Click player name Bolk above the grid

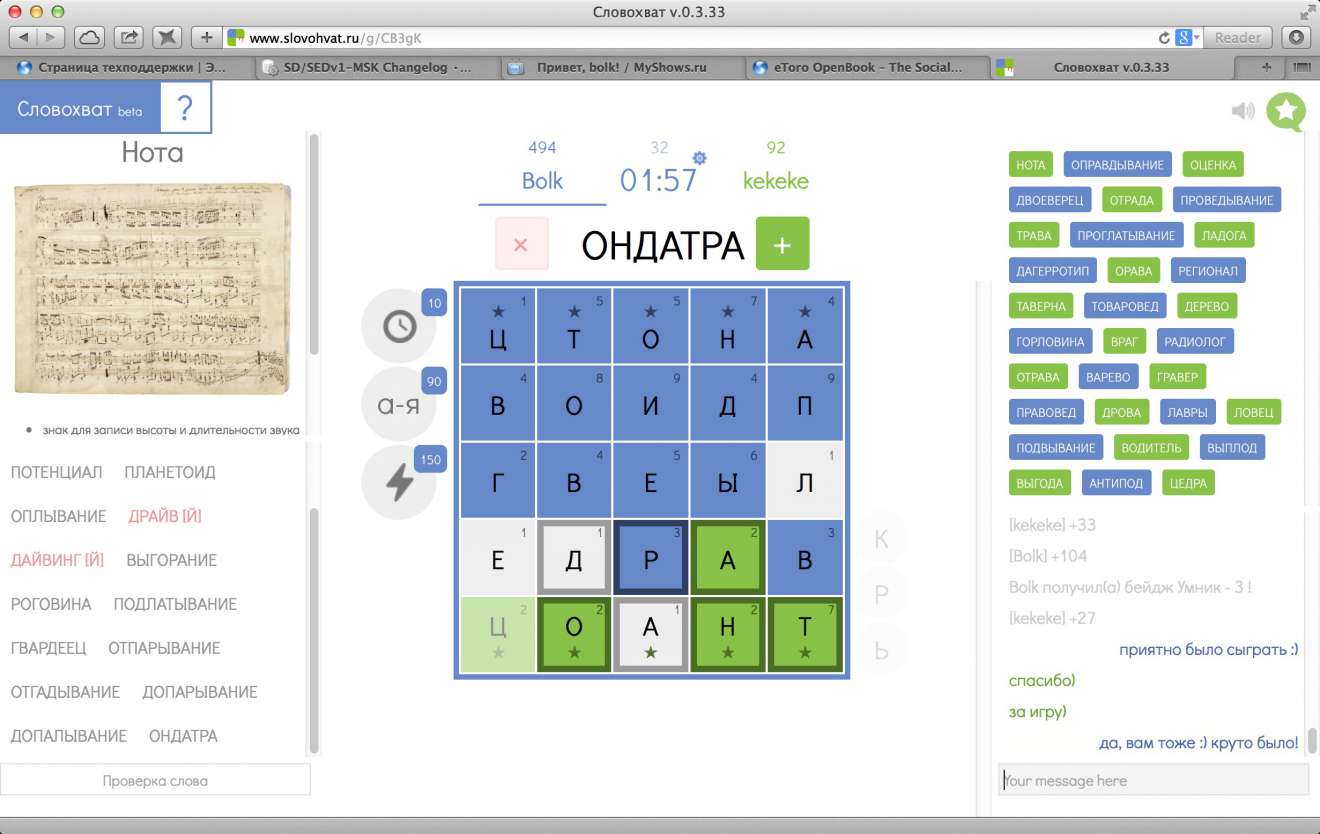coord(542,181)
